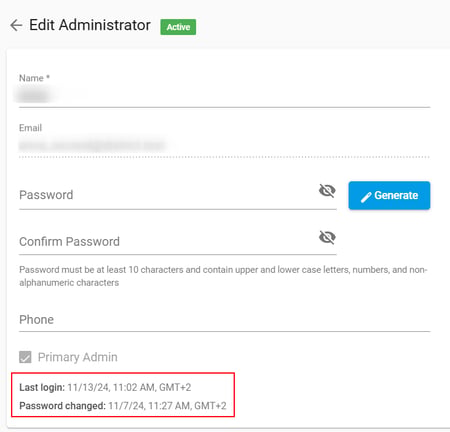Click the Email field label
The width and height of the screenshot is (450, 432).
point(30,128)
